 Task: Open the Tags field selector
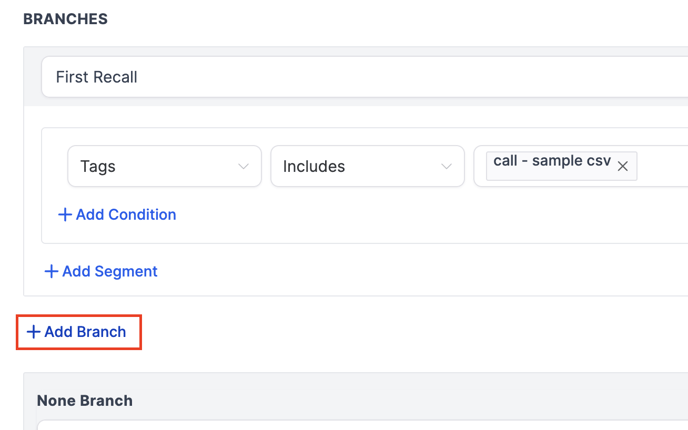tap(164, 167)
